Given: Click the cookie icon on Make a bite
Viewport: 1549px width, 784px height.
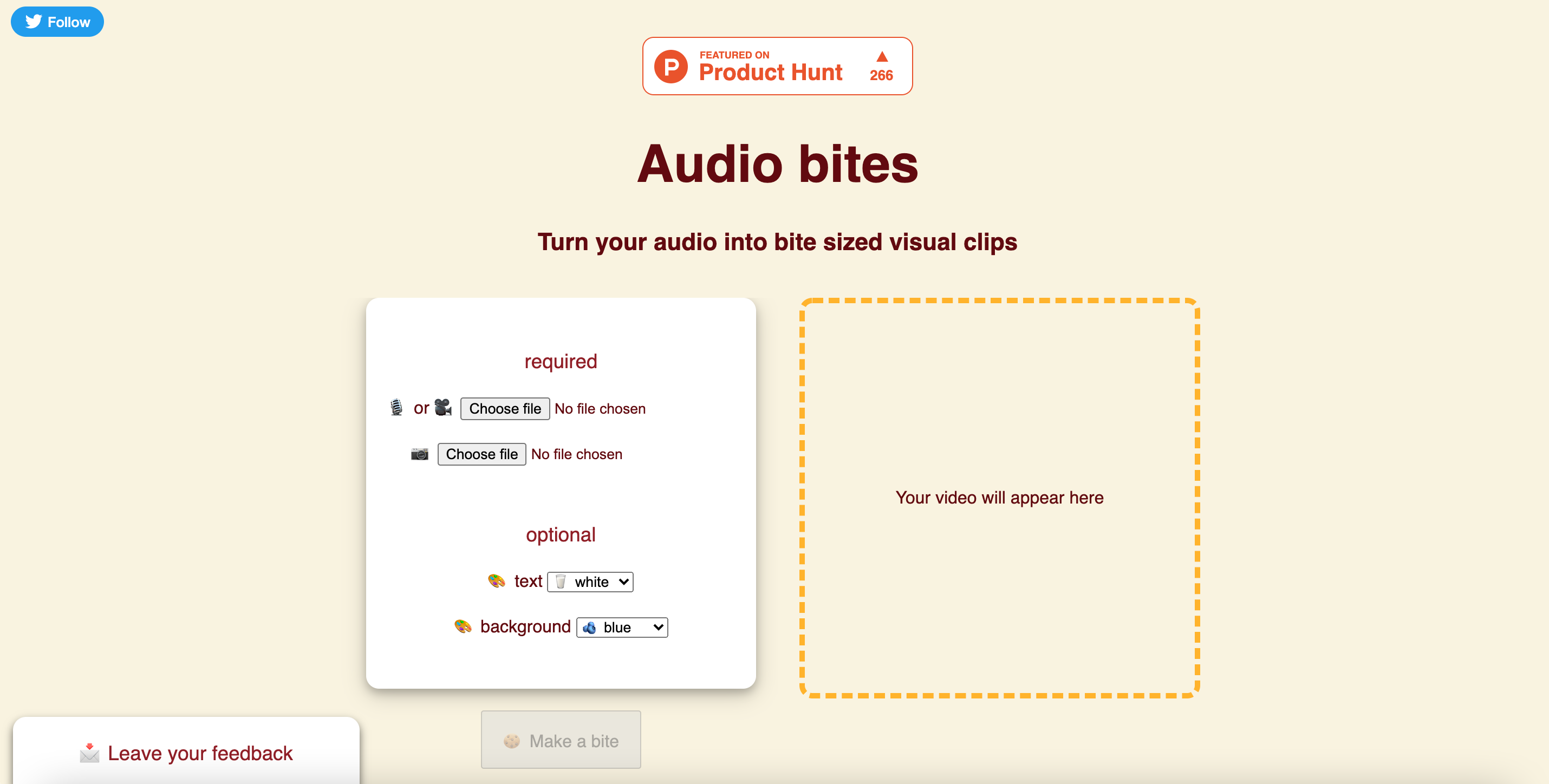Looking at the screenshot, I should click(512, 741).
